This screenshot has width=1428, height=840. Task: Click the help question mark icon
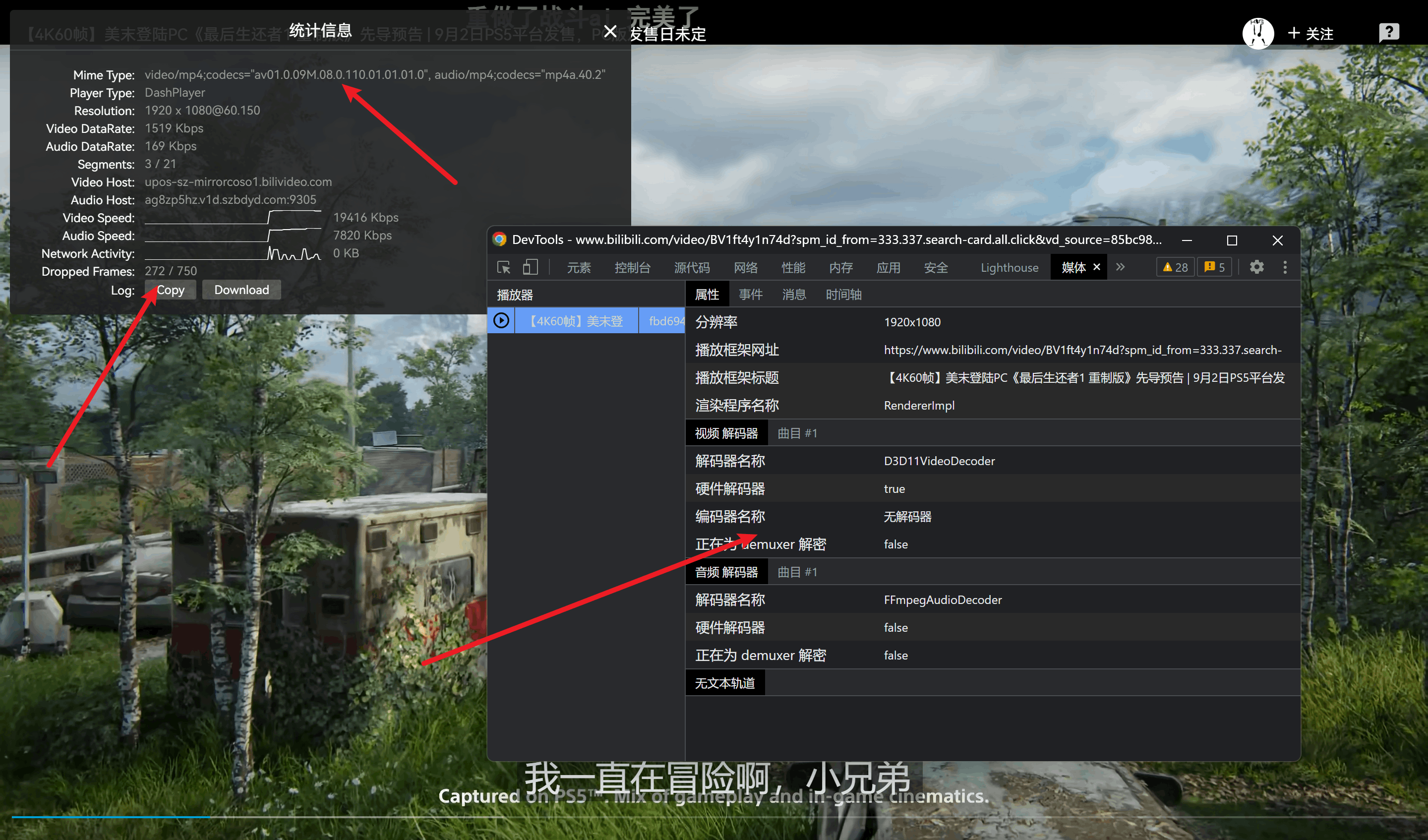click(x=1388, y=32)
